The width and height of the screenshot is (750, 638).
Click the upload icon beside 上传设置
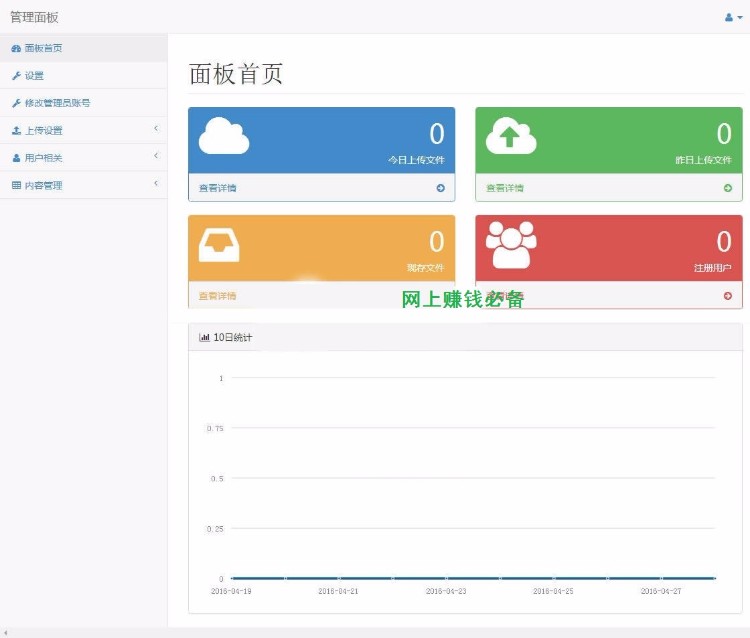pyautogui.click(x=16, y=130)
